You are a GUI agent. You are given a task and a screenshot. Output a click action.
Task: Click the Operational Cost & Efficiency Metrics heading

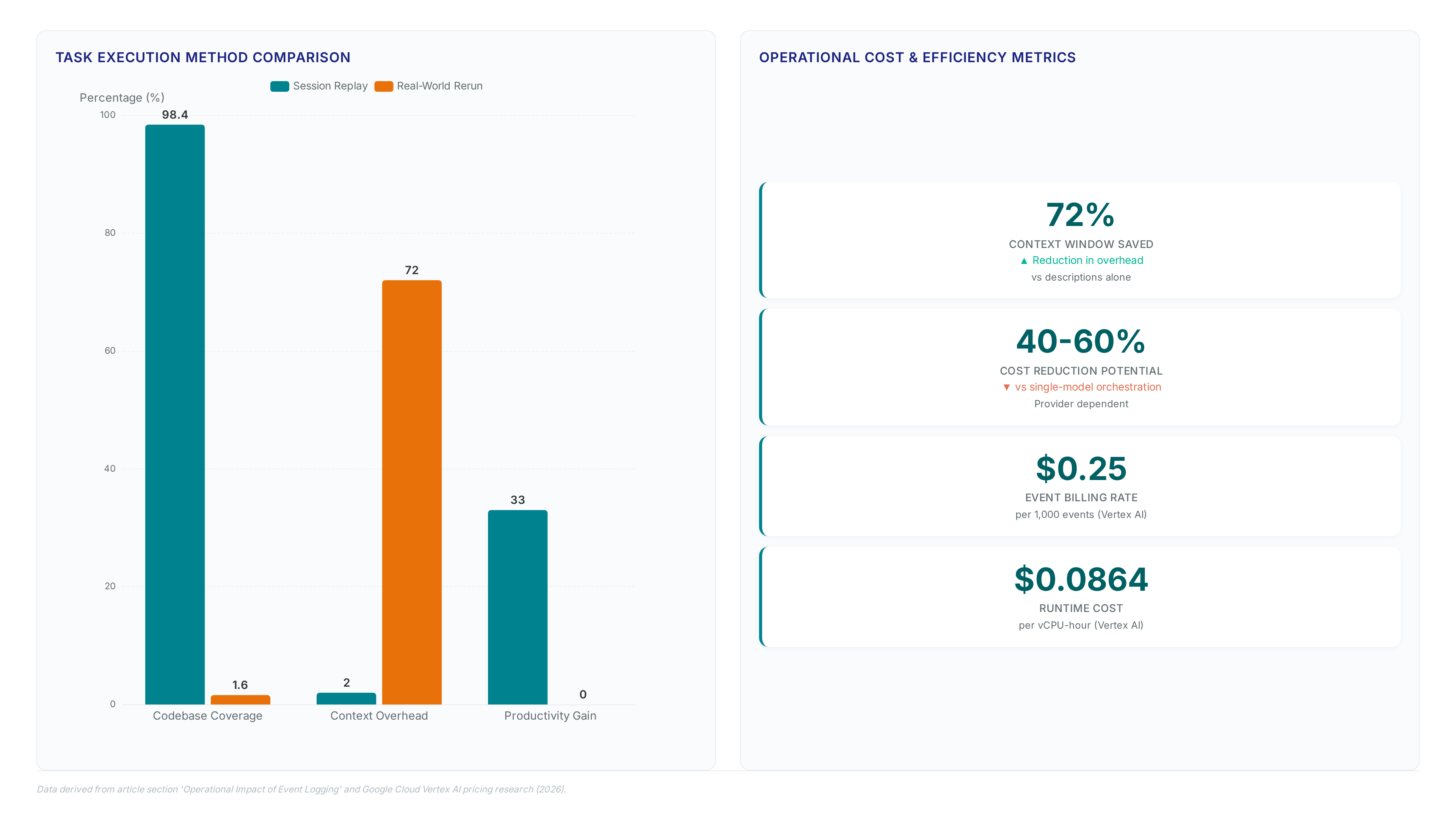(917, 57)
